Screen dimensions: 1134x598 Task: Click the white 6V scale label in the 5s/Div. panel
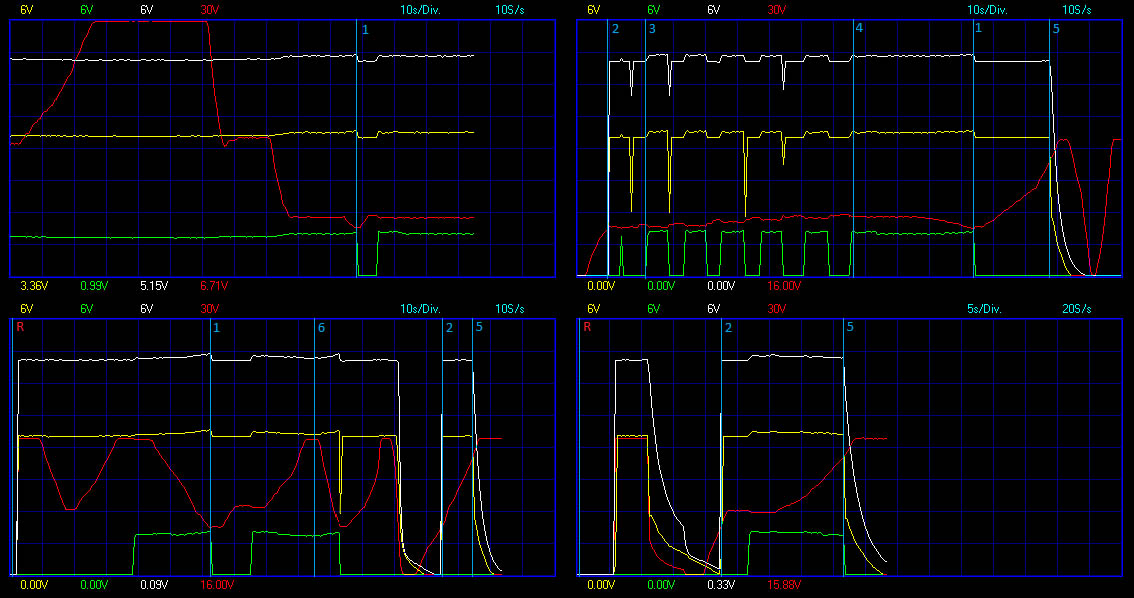713,309
